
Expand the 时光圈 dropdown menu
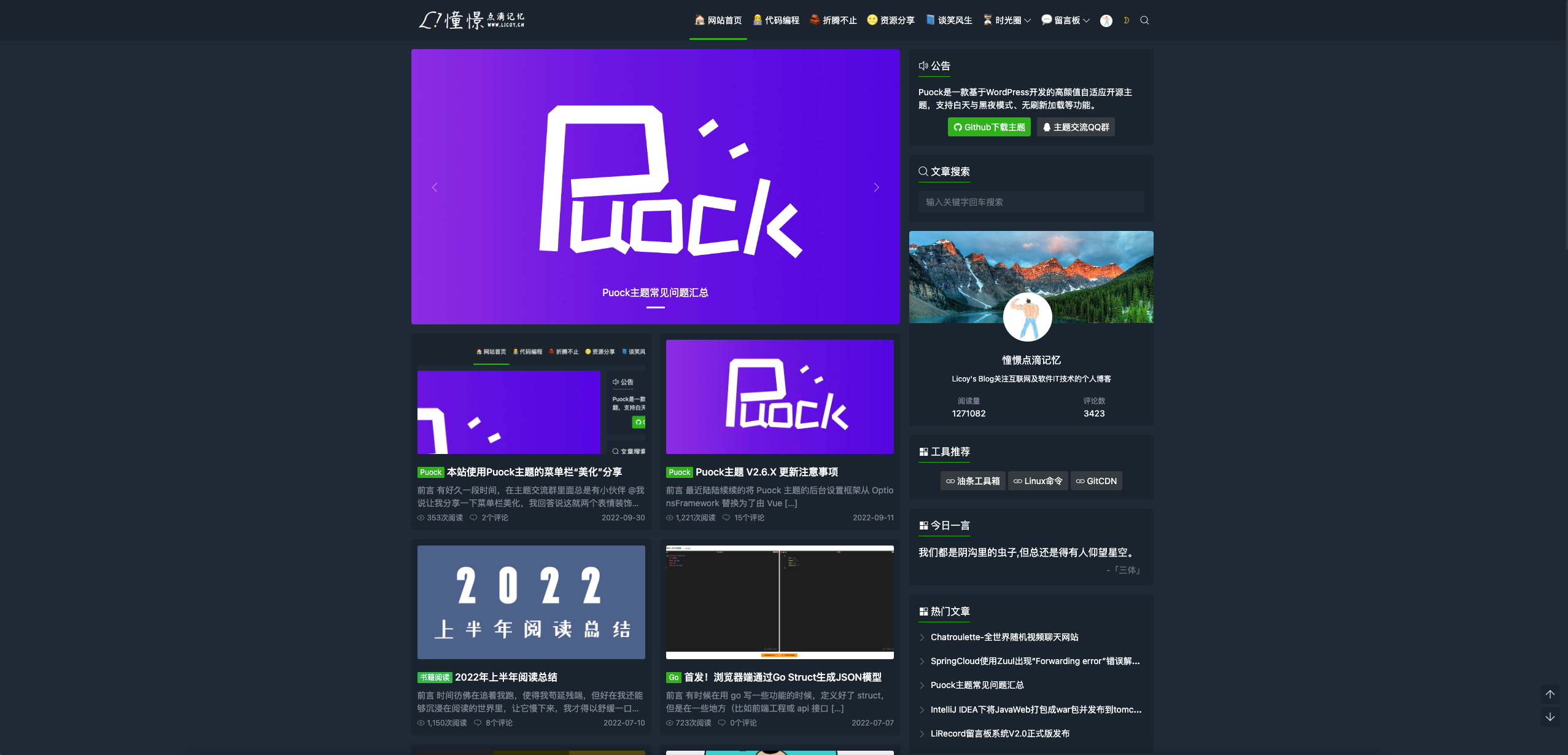pos(1007,20)
